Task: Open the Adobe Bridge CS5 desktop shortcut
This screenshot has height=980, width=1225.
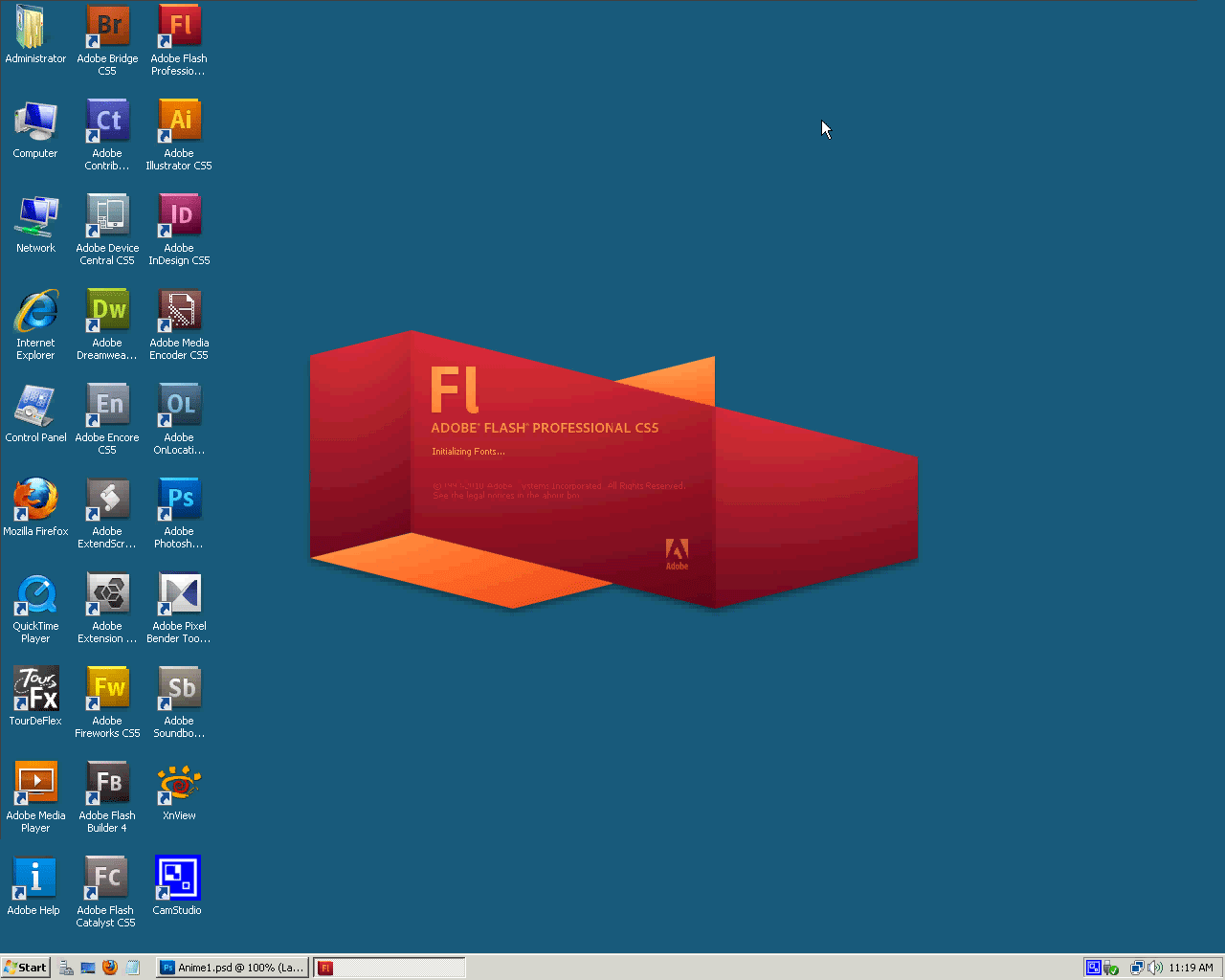Action: click(107, 41)
